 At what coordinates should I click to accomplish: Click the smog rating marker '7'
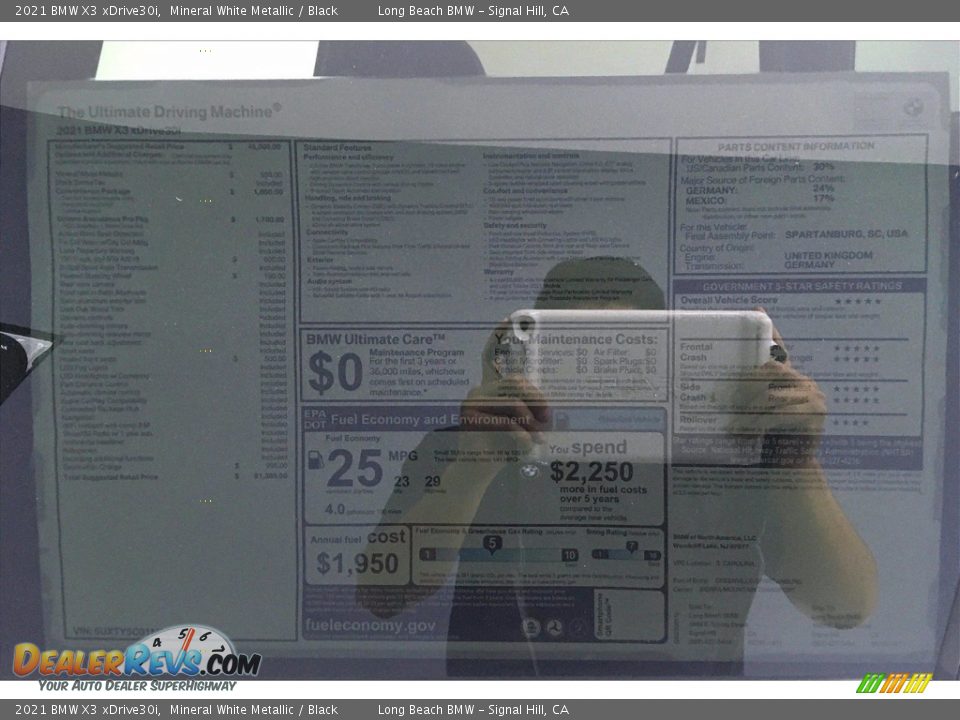(x=632, y=546)
